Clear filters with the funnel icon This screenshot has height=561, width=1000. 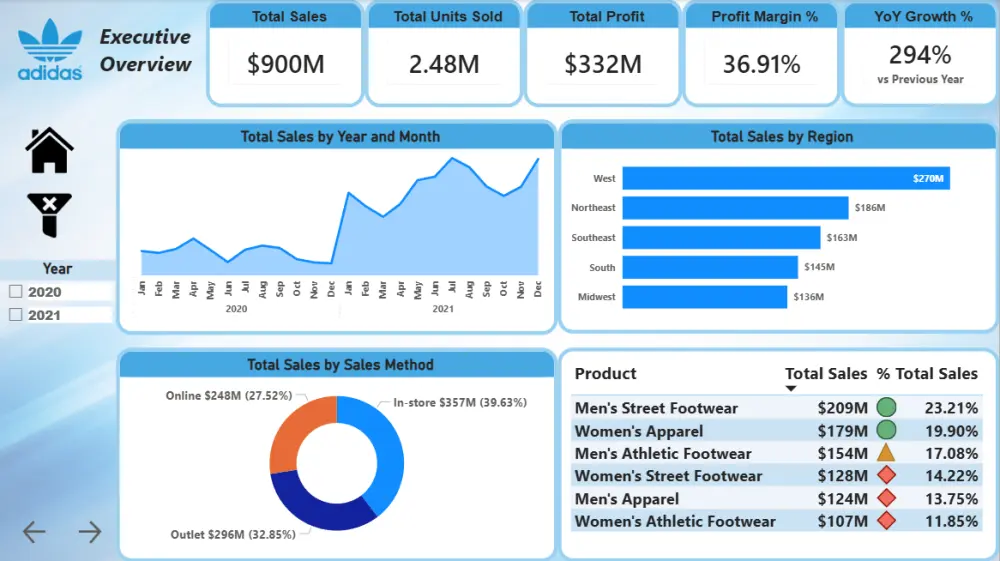pyautogui.click(x=50, y=215)
